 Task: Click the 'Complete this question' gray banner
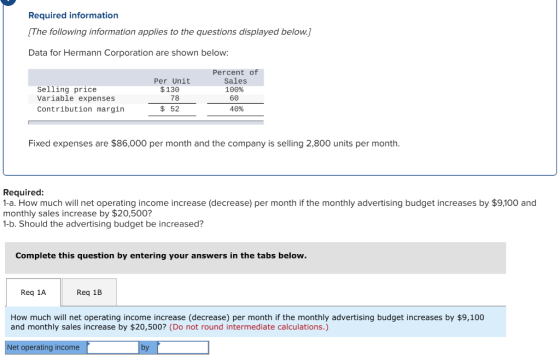click(x=255, y=258)
